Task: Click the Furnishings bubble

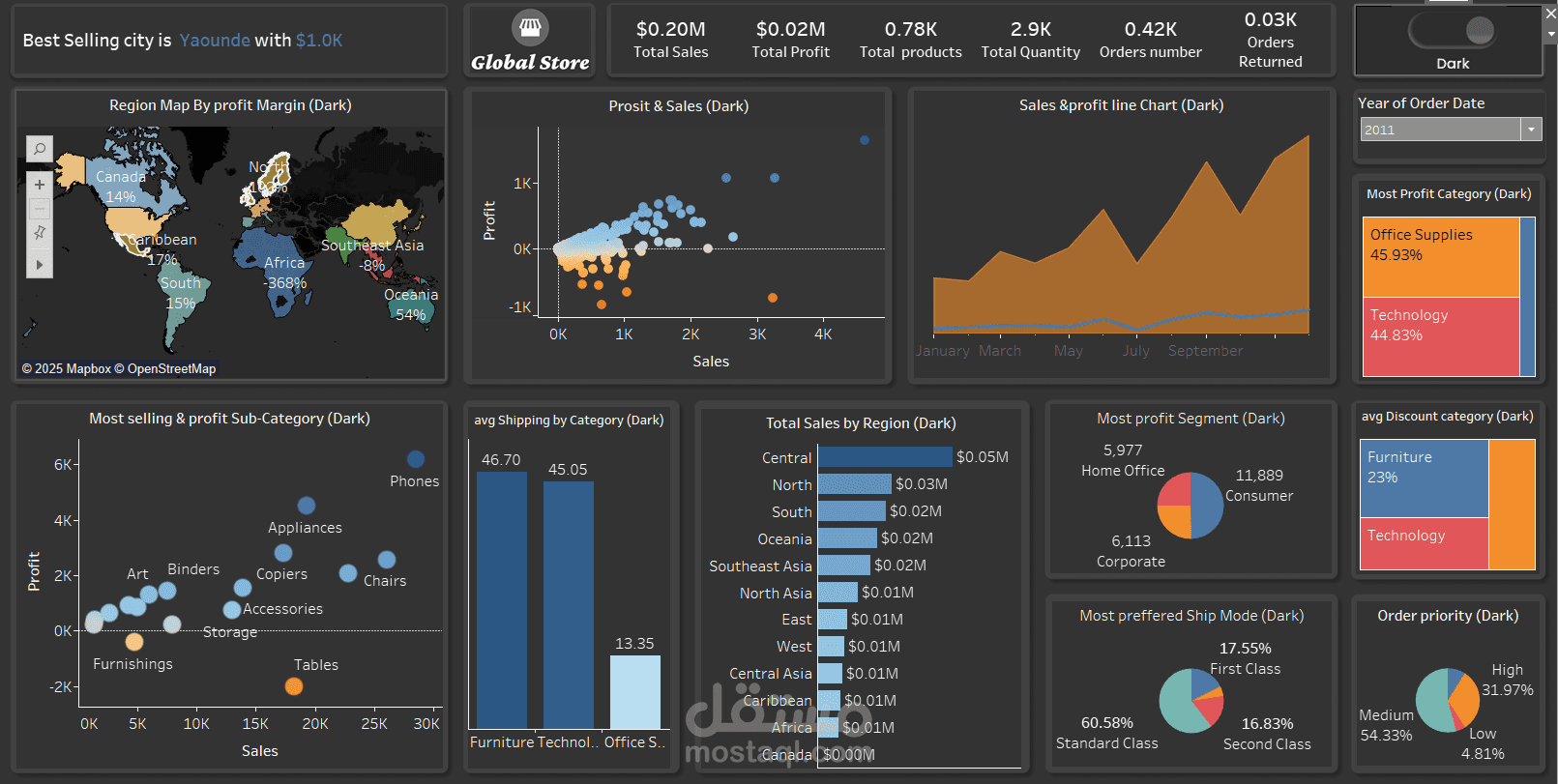Action: [x=134, y=642]
